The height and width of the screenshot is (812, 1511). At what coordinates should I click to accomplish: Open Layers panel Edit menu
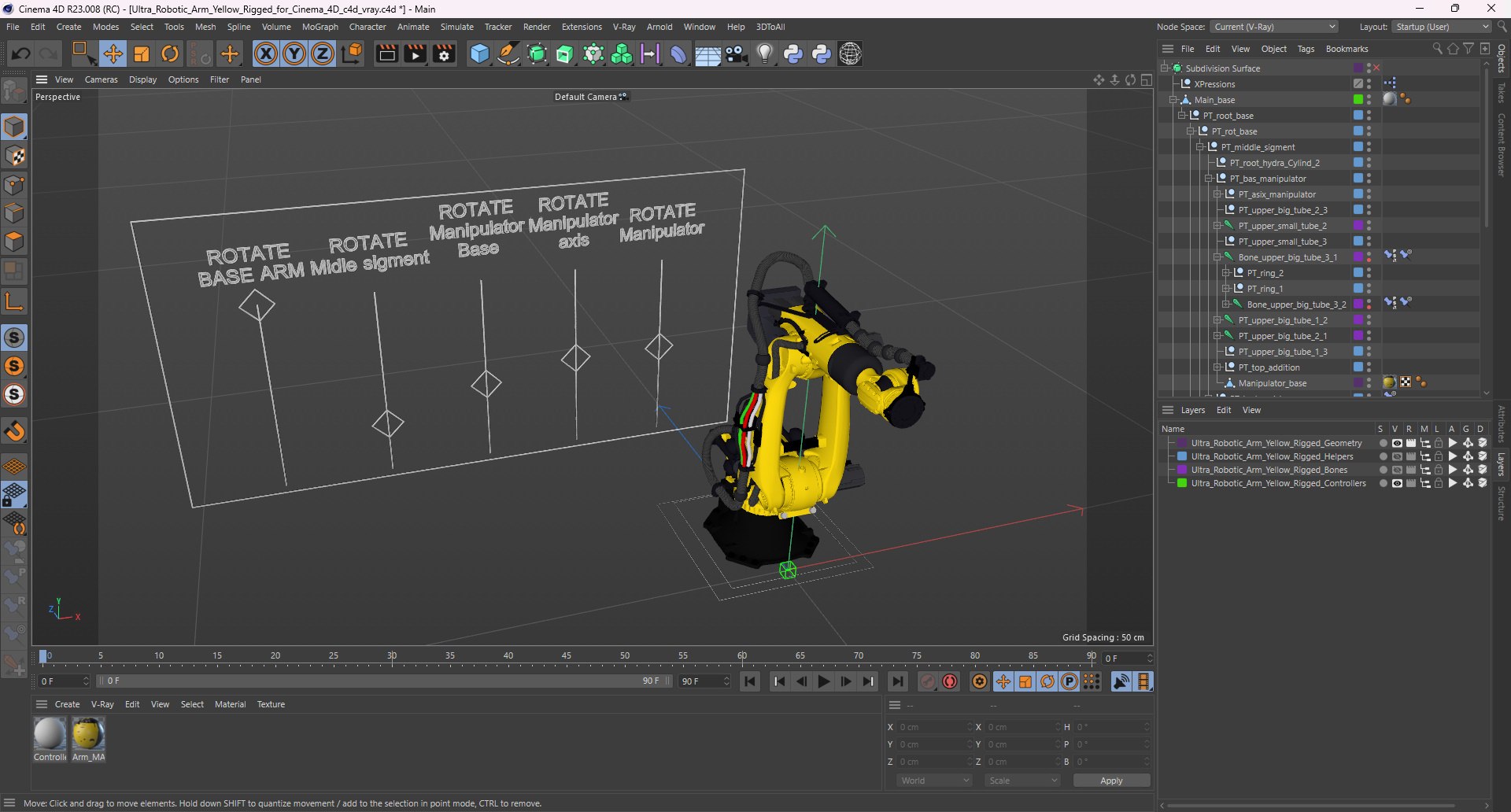coord(1224,410)
